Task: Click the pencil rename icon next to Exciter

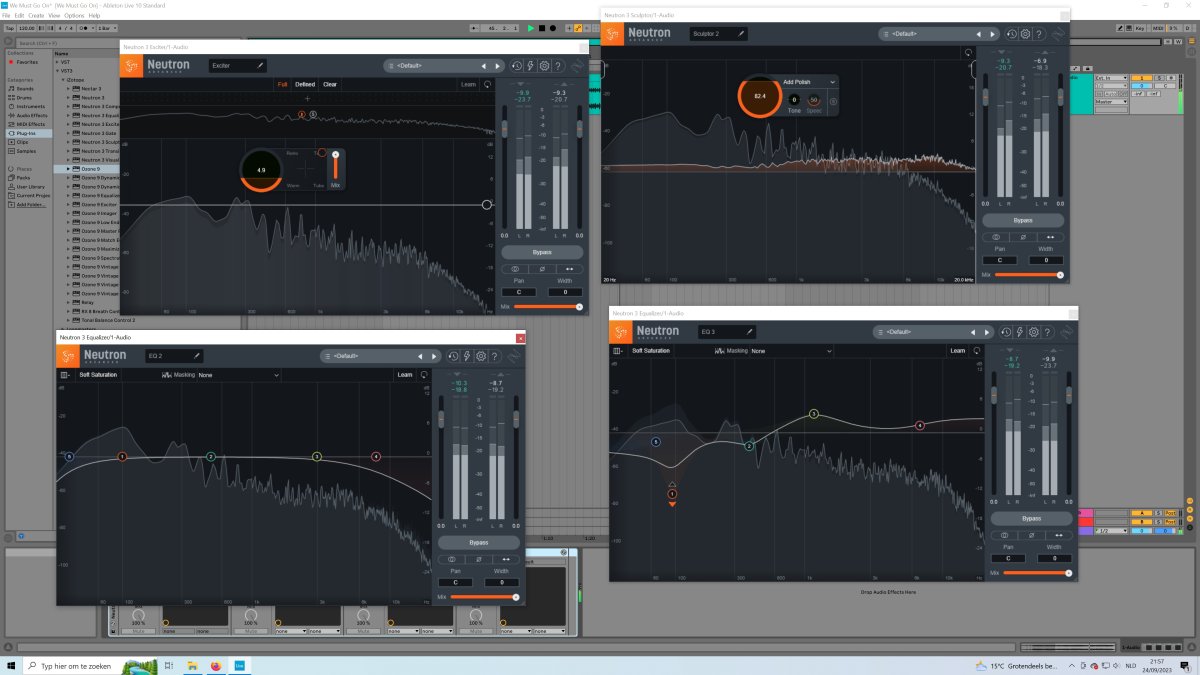Action: [260, 65]
